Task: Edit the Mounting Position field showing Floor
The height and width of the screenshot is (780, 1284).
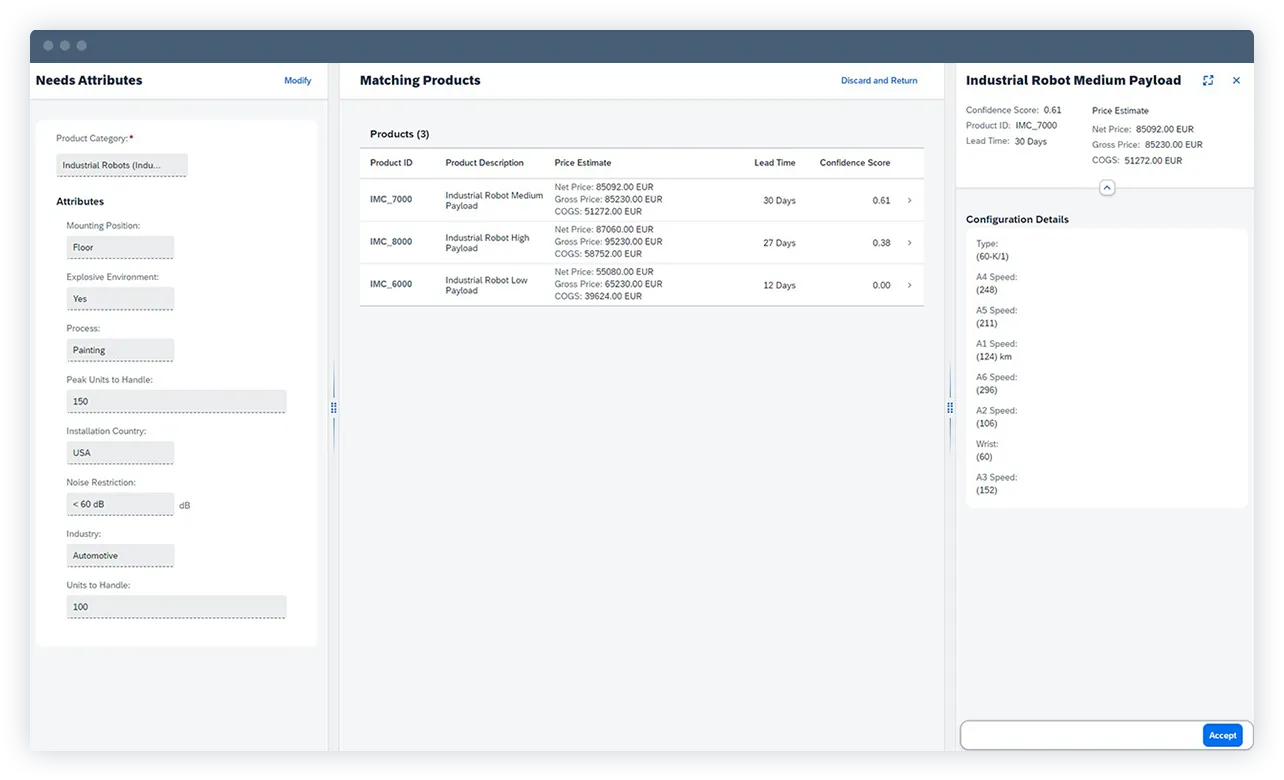Action: point(120,247)
